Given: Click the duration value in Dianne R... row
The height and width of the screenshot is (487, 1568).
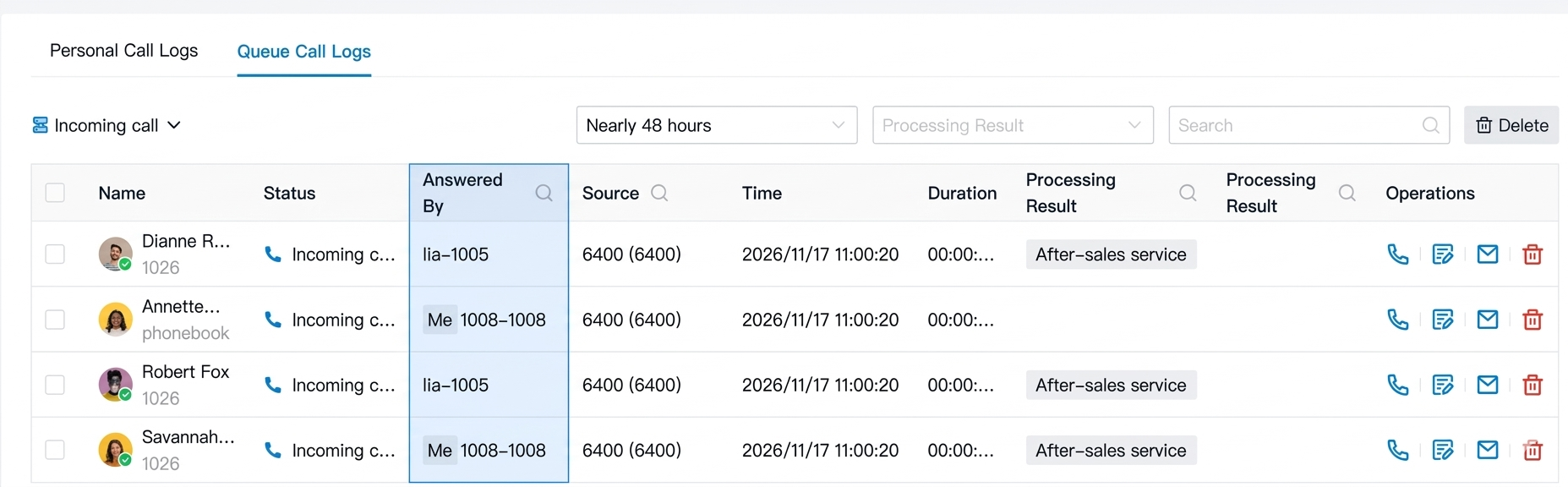Looking at the screenshot, I should [x=961, y=254].
